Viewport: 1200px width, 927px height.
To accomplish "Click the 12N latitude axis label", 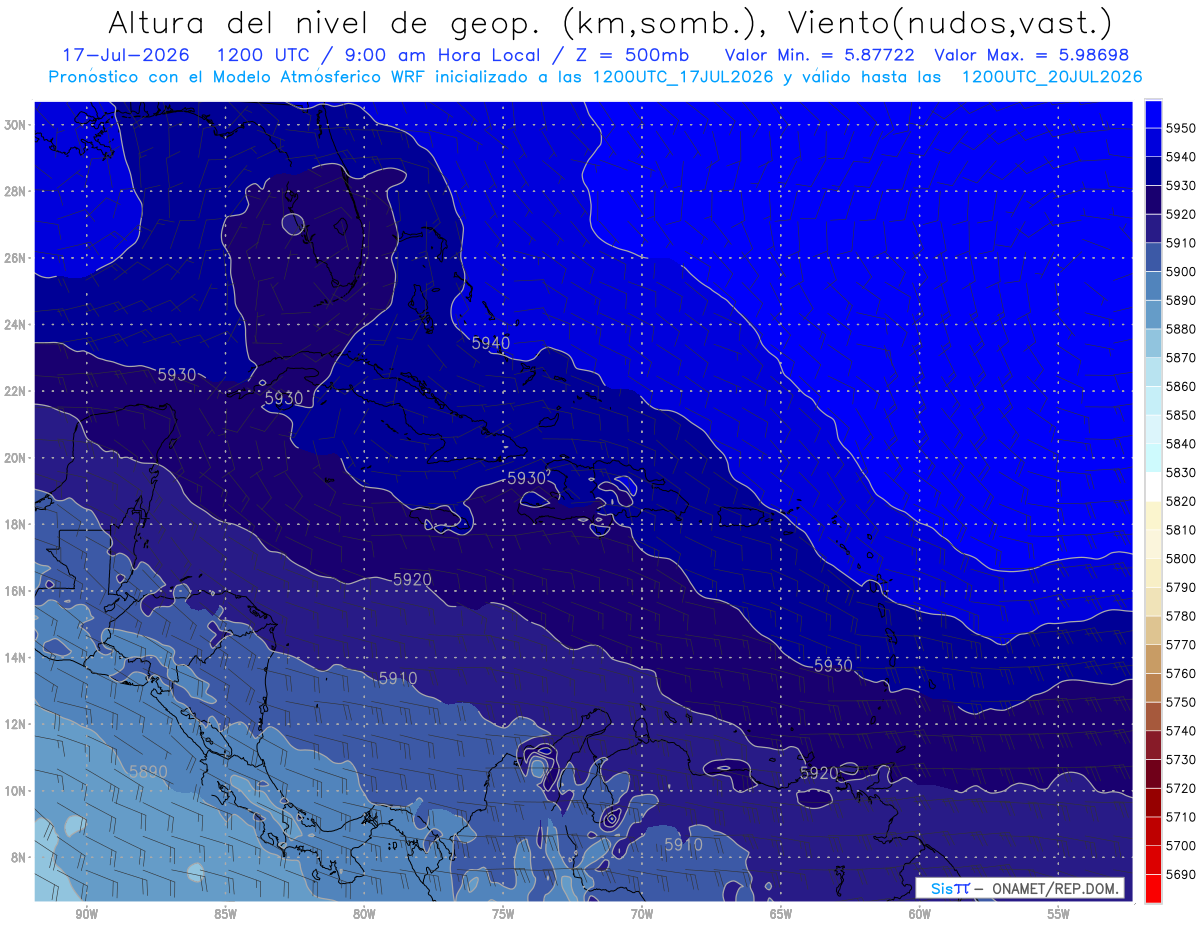I will [17, 724].
